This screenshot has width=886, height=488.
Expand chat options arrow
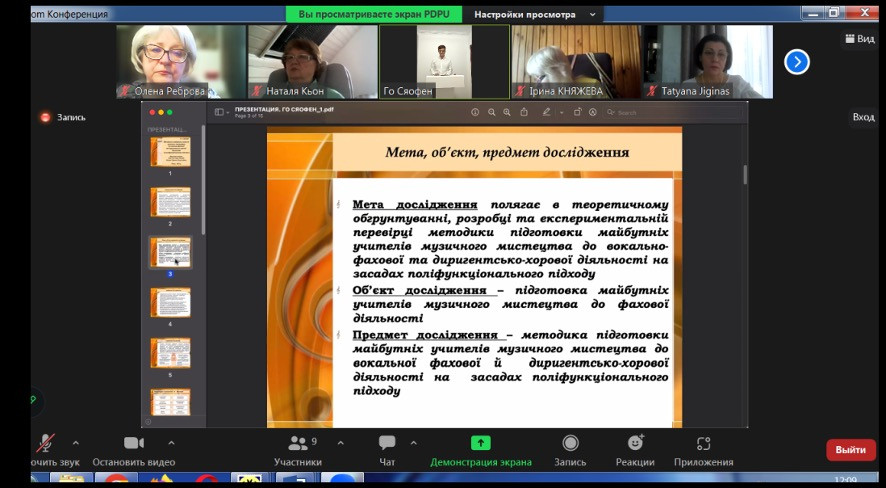click(413, 443)
